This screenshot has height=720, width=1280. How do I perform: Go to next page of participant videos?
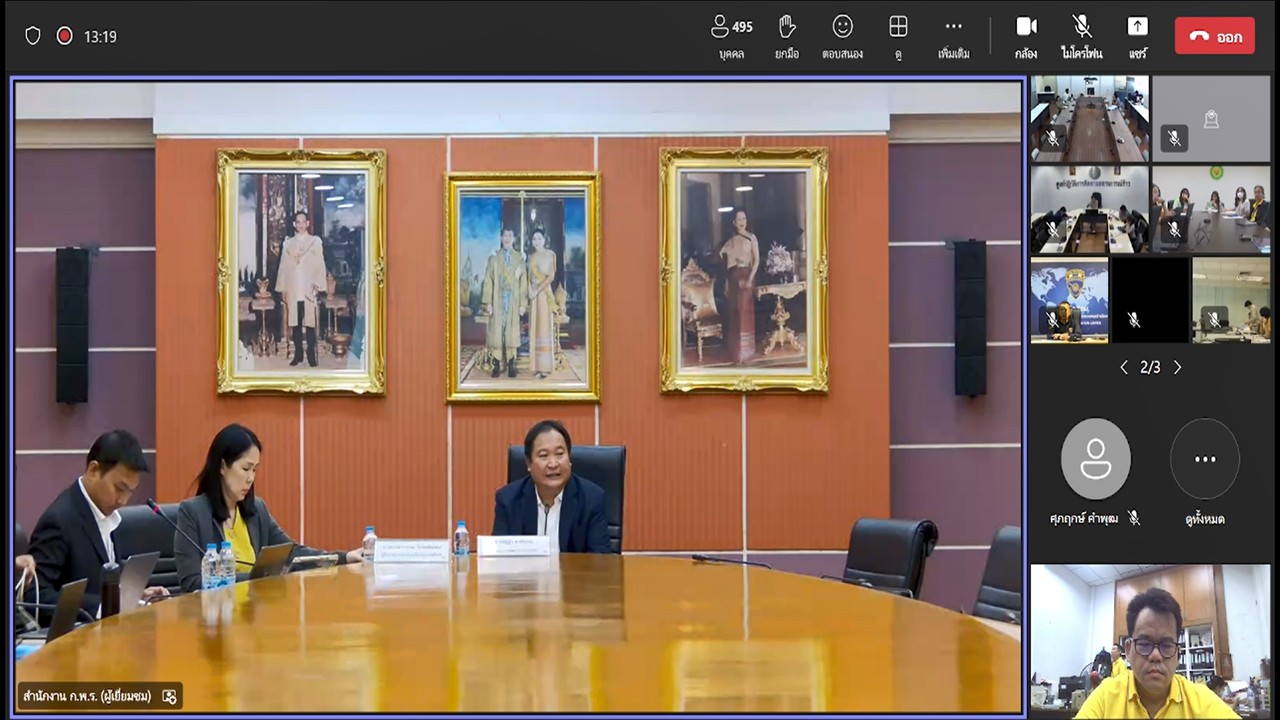[1177, 367]
